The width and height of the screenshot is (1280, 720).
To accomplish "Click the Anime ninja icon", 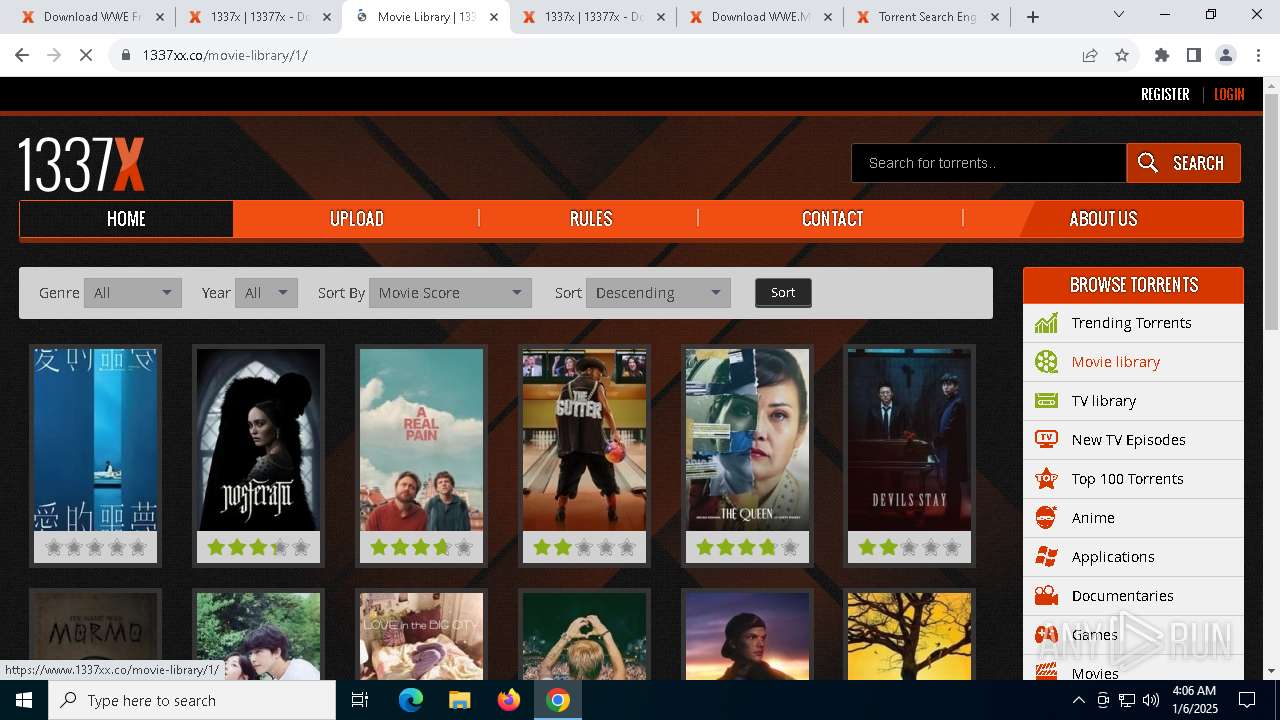I will click(x=1046, y=518).
